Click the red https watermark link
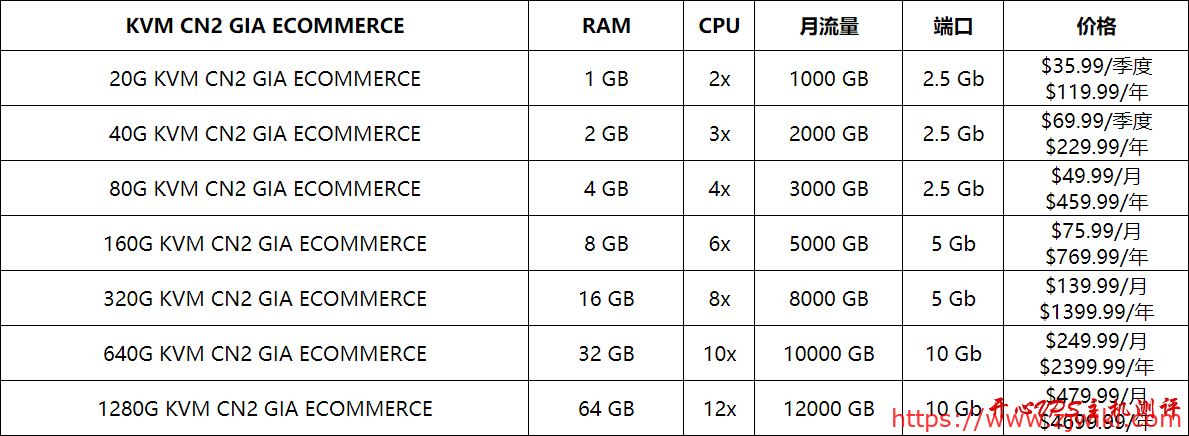Viewport: 1189px width, 436px height. click(x=1037, y=416)
